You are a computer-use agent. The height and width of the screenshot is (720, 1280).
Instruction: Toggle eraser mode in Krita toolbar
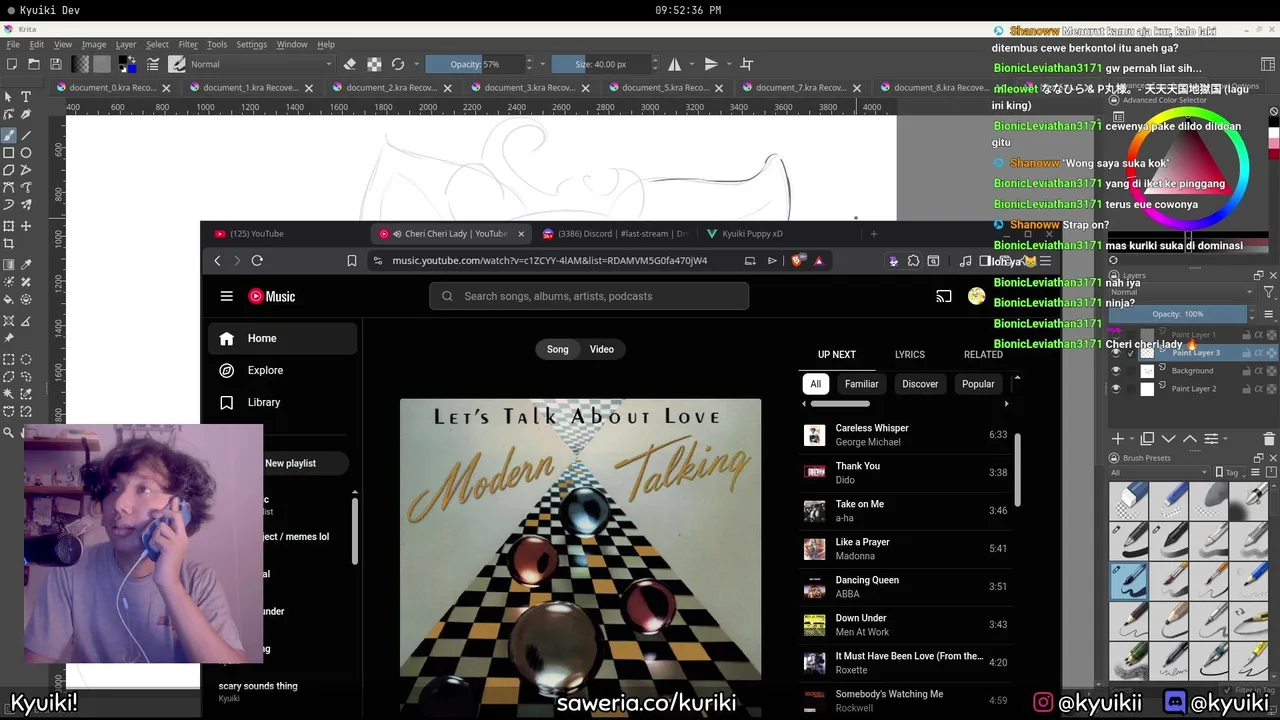349,64
